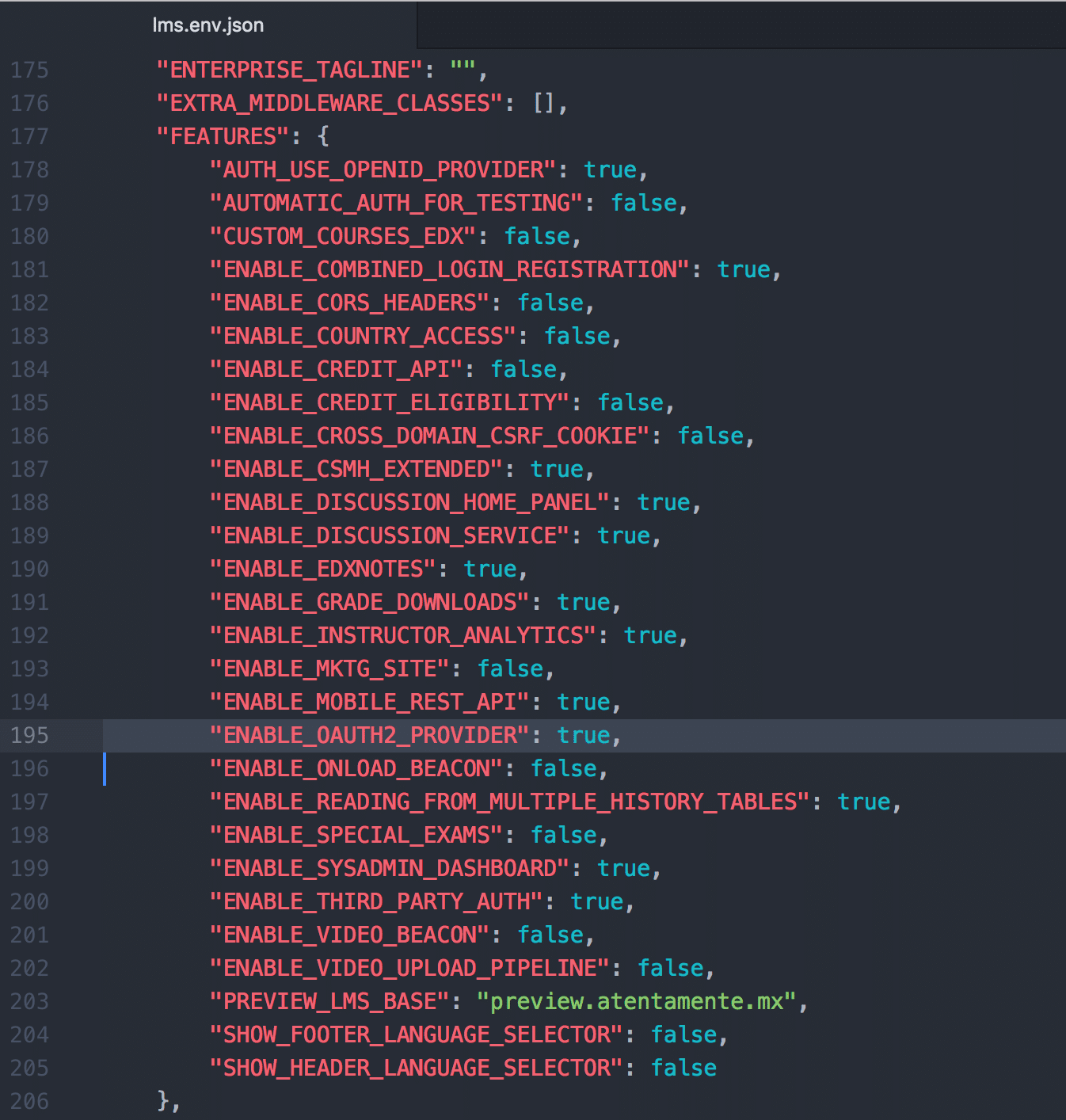Click the "ENABLE_CROSS_DOMAIN_CSRF_COOKIE" key

(x=431, y=436)
